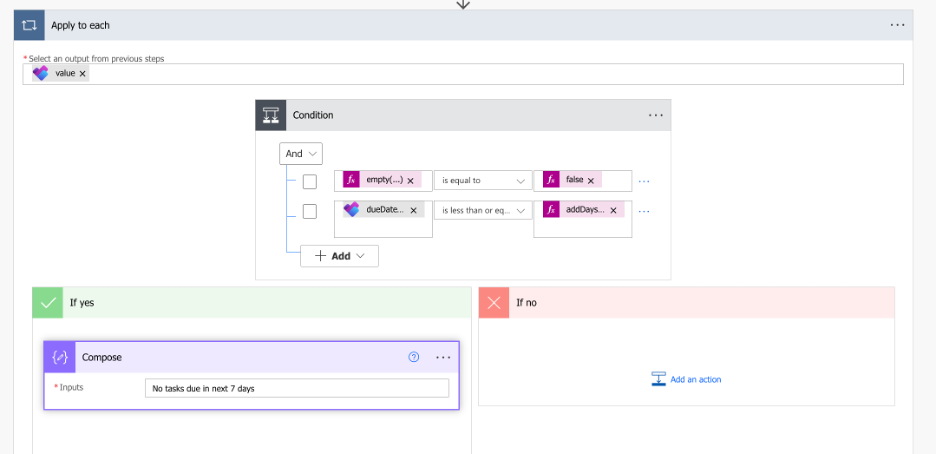936x454 pixels.
Task: Click the false expression token
Action: pyautogui.click(x=572, y=180)
